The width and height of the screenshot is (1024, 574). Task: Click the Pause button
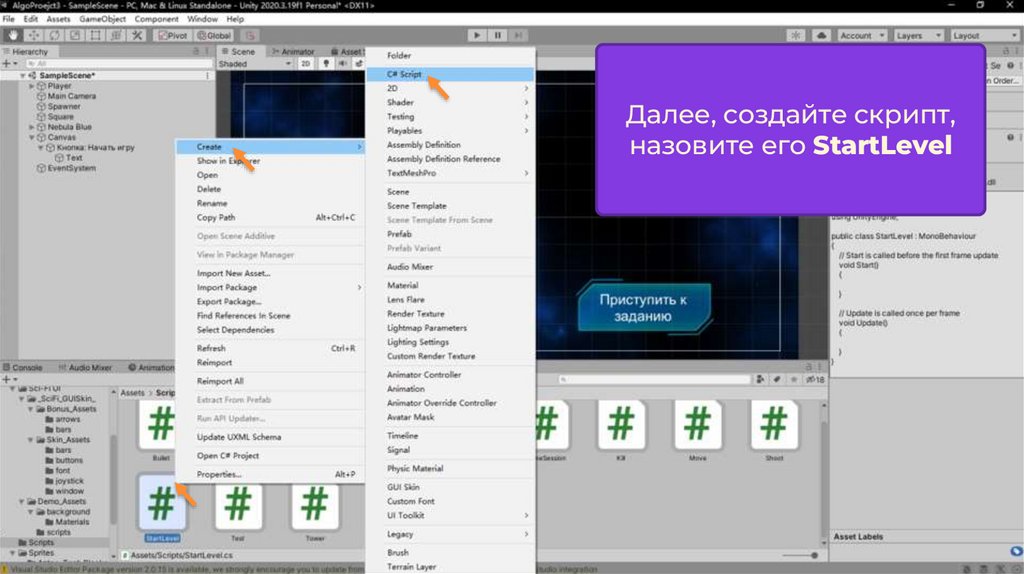pyautogui.click(x=498, y=35)
